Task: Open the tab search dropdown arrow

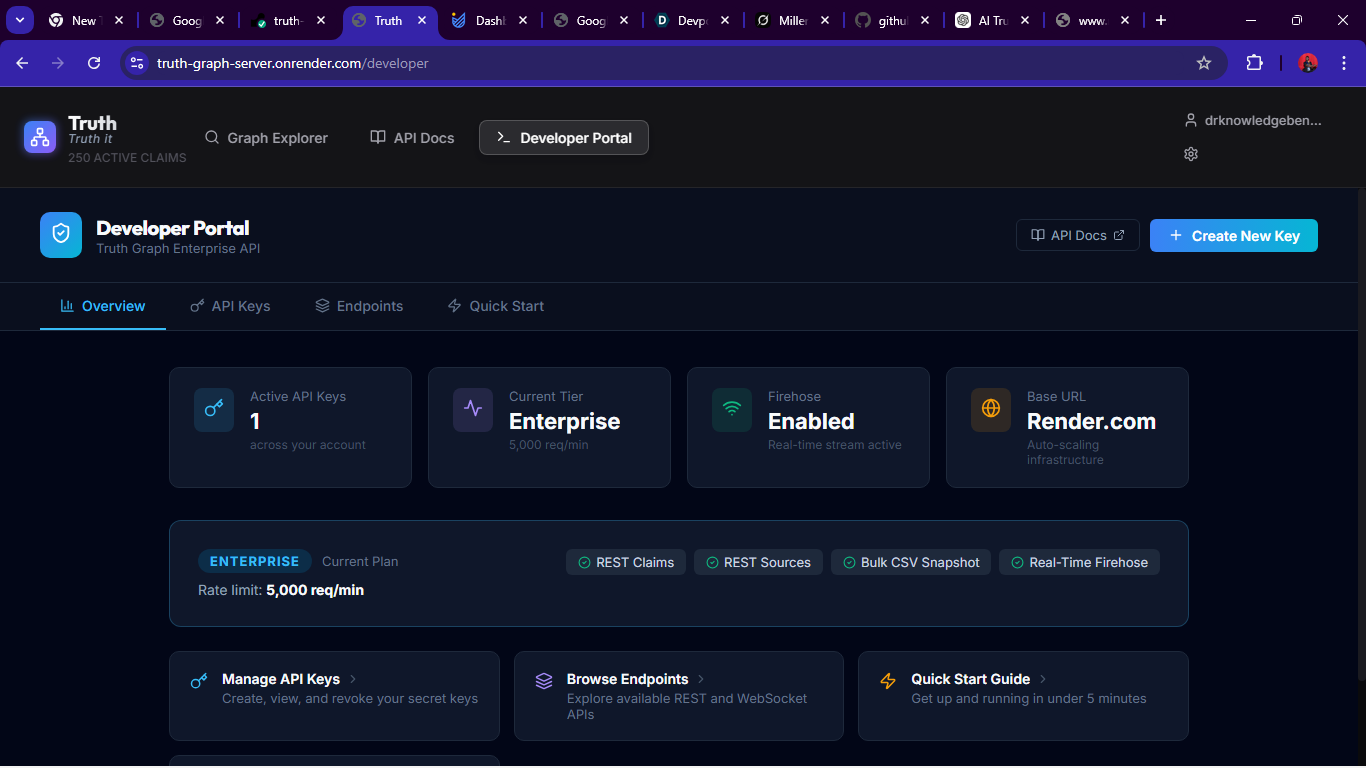Action: (x=20, y=20)
